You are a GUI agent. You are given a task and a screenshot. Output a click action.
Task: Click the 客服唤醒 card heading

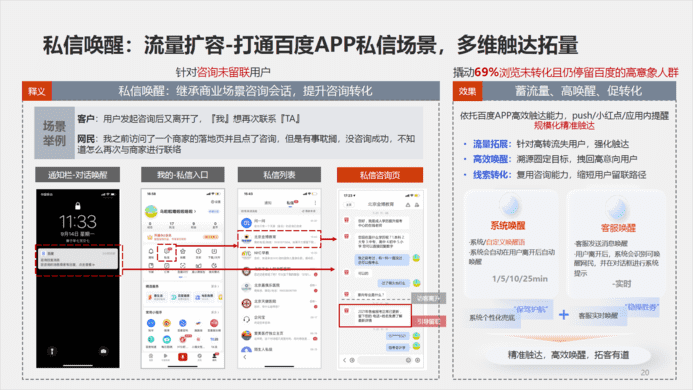click(x=618, y=228)
